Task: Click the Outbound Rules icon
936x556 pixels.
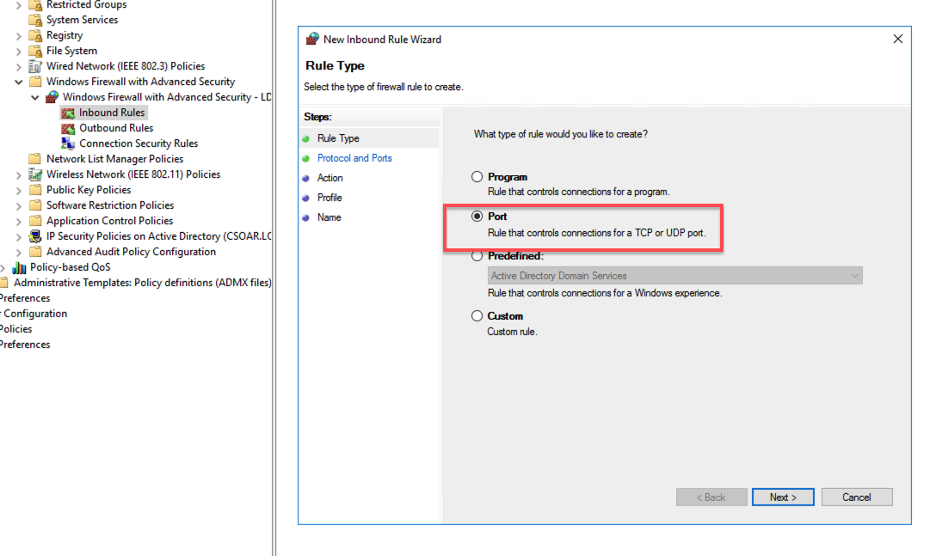Action: coord(68,128)
